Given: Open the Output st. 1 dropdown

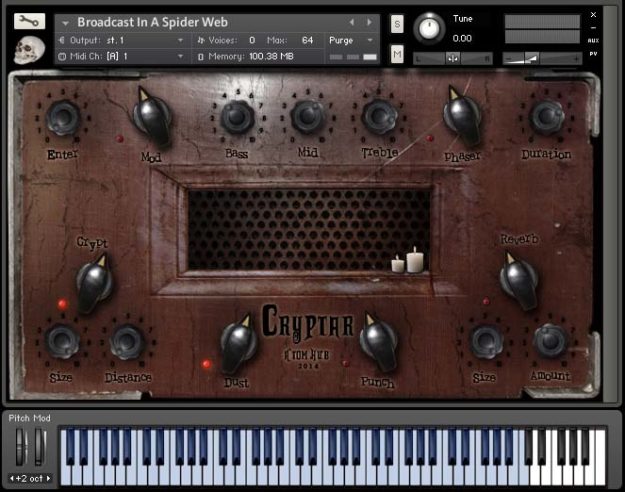Looking at the screenshot, I should pos(122,40).
